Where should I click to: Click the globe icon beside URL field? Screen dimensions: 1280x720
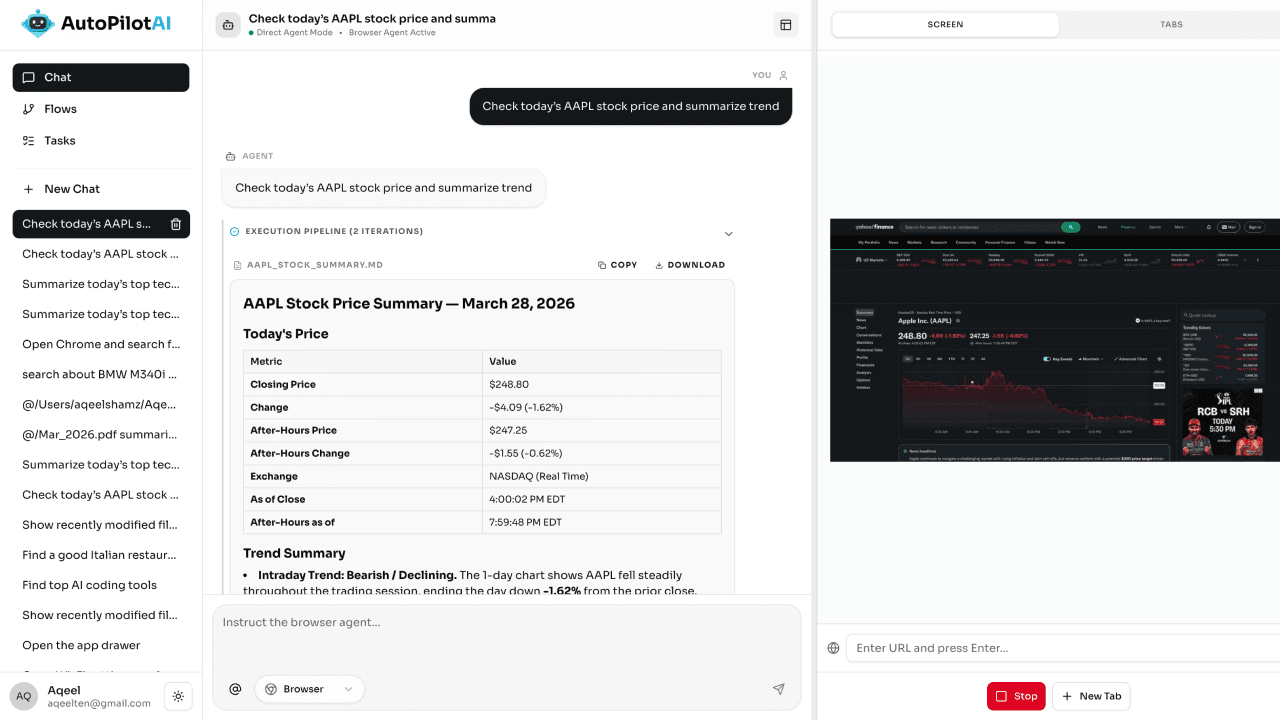(833, 648)
